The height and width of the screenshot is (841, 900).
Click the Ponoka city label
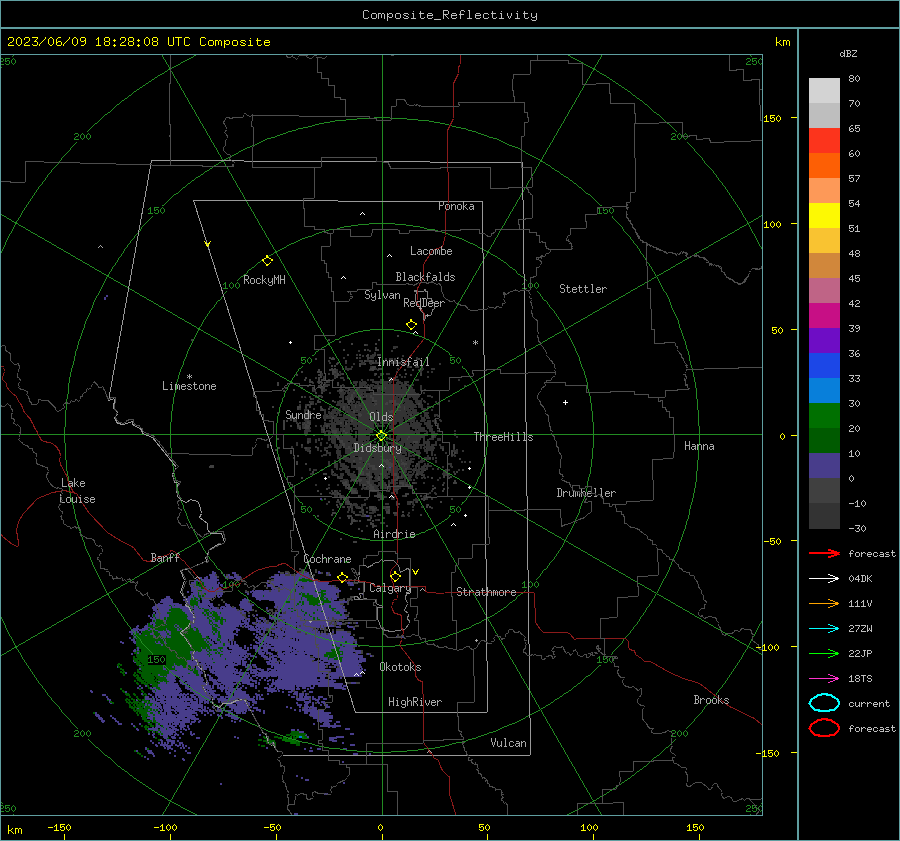coord(456,206)
